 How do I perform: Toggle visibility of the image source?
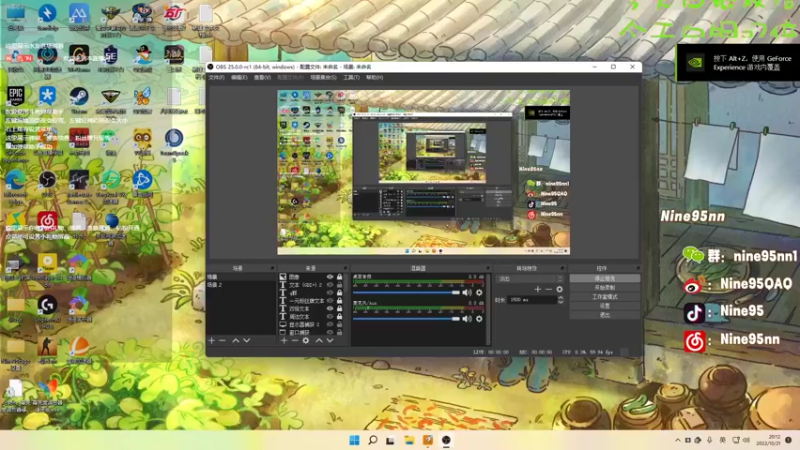point(330,277)
